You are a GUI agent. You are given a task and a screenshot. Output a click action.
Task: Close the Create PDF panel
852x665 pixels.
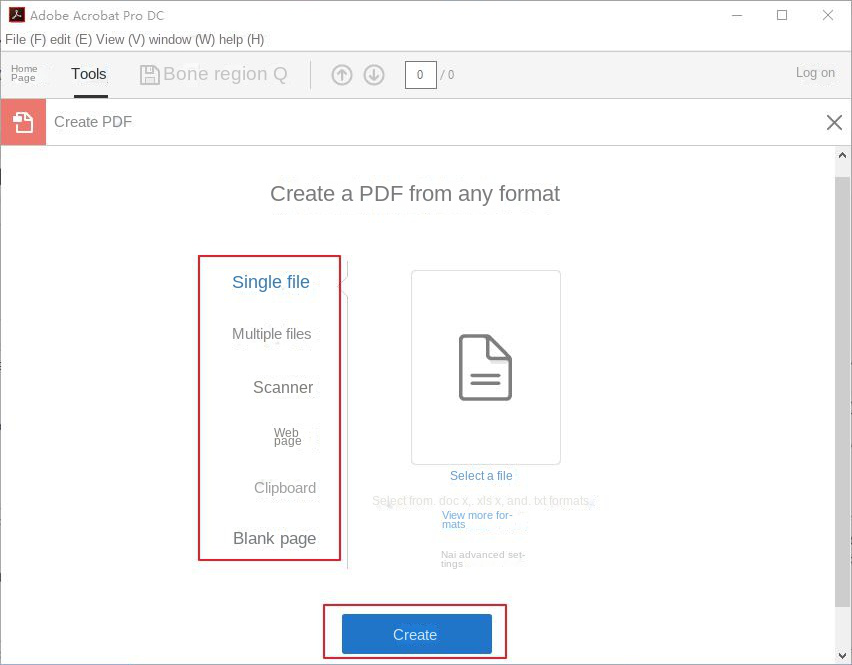(x=835, y=122)
